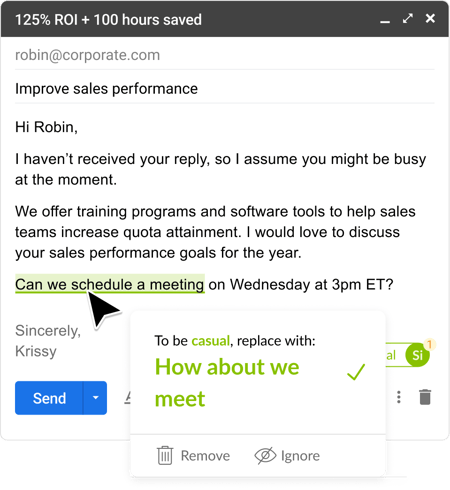Screen dimensions: 450x490
Task: Click the robin@corporate.com recipient field
Action: click(225, 55)
